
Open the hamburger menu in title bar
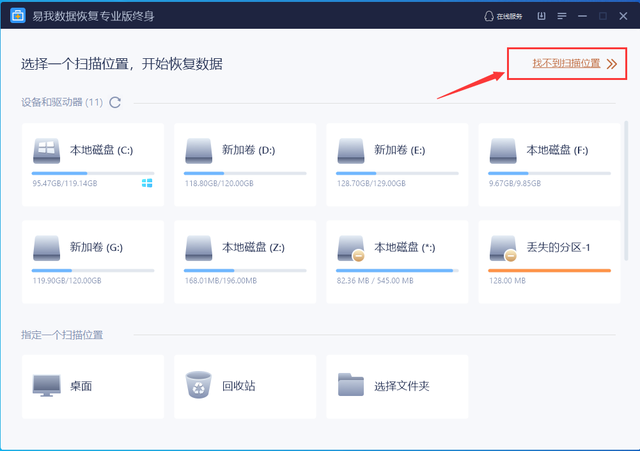click(x=562, y=16)
